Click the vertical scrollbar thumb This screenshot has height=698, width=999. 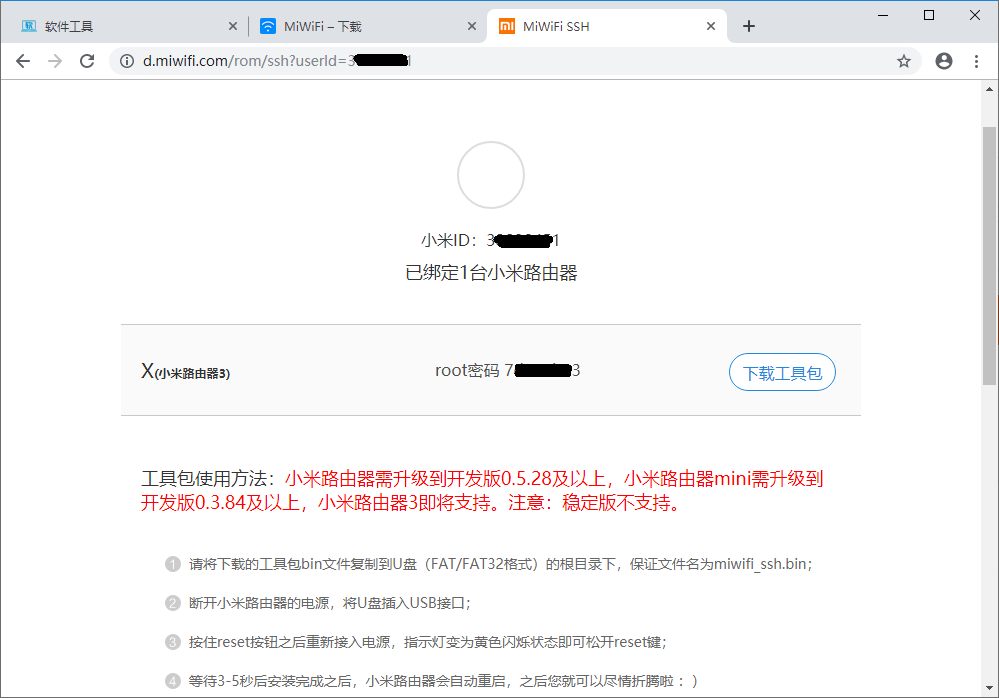click(989, 256)
